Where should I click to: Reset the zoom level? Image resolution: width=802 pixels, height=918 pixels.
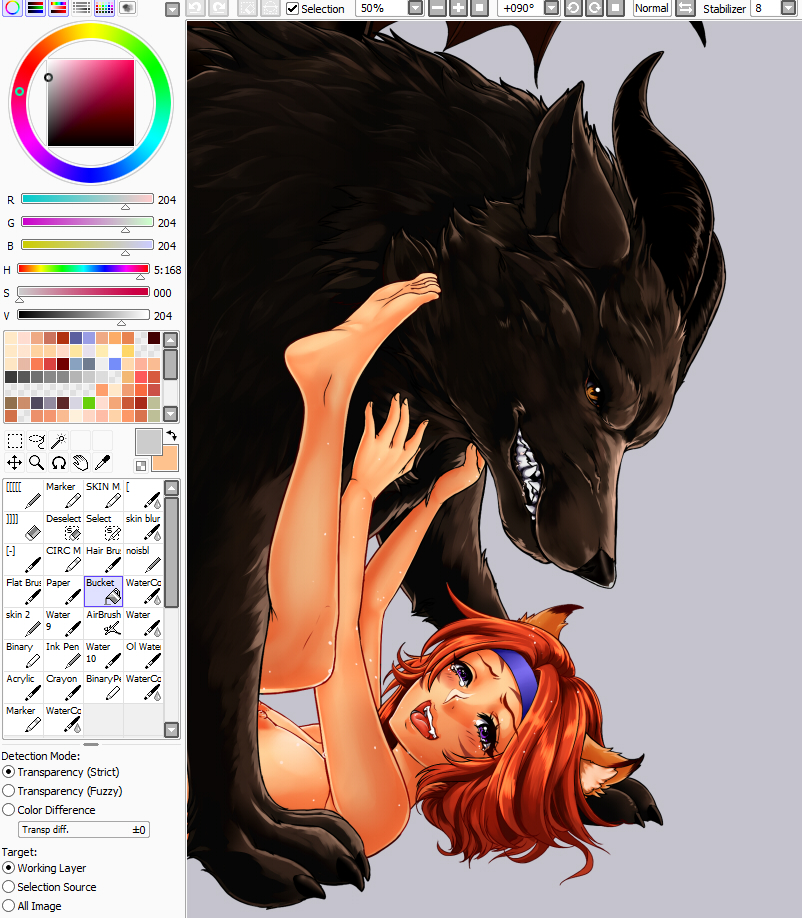(x=479, y=8)
